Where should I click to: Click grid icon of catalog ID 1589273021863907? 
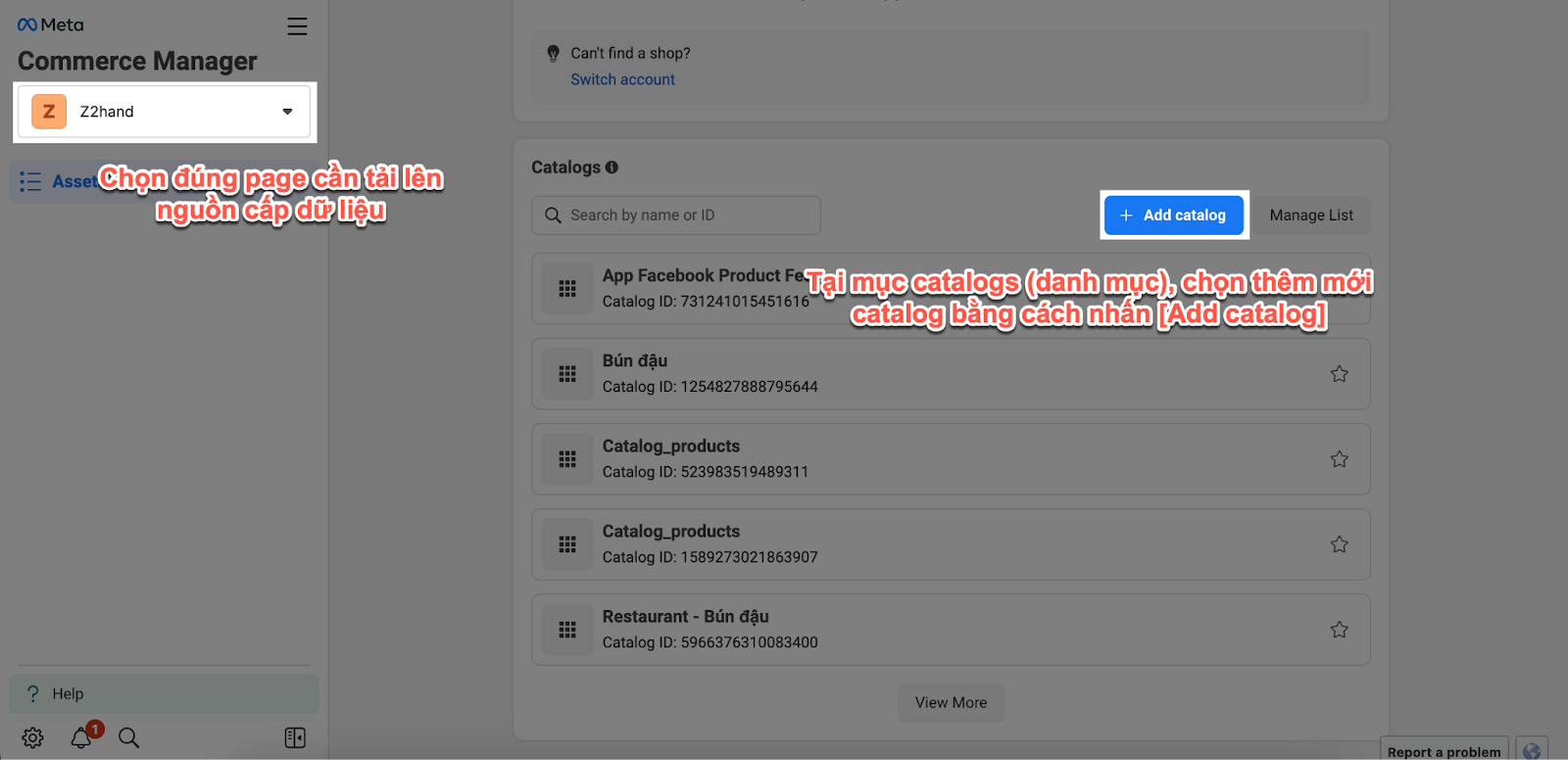[567, 545]
